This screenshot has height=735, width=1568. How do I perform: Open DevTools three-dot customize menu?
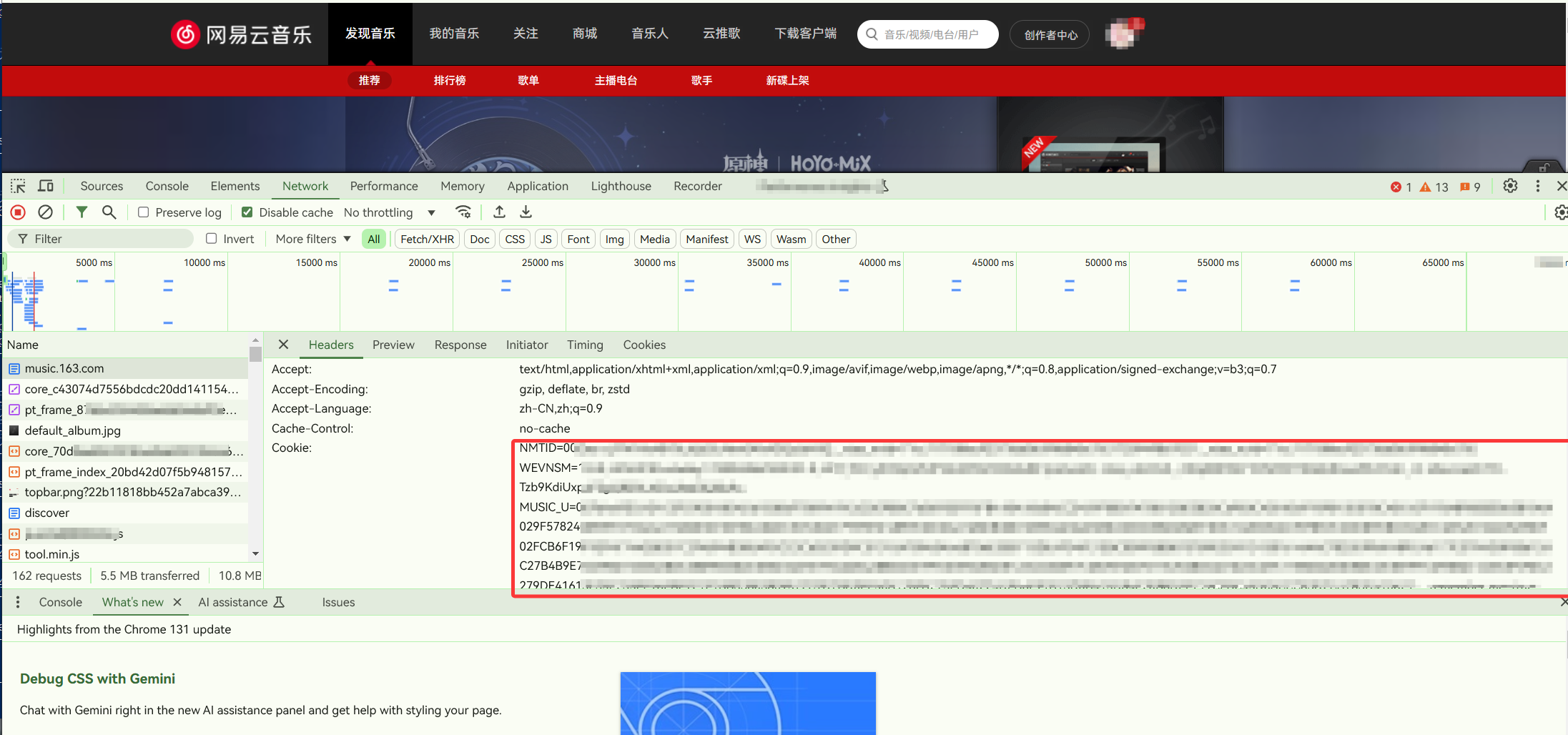pos(1537,187)
